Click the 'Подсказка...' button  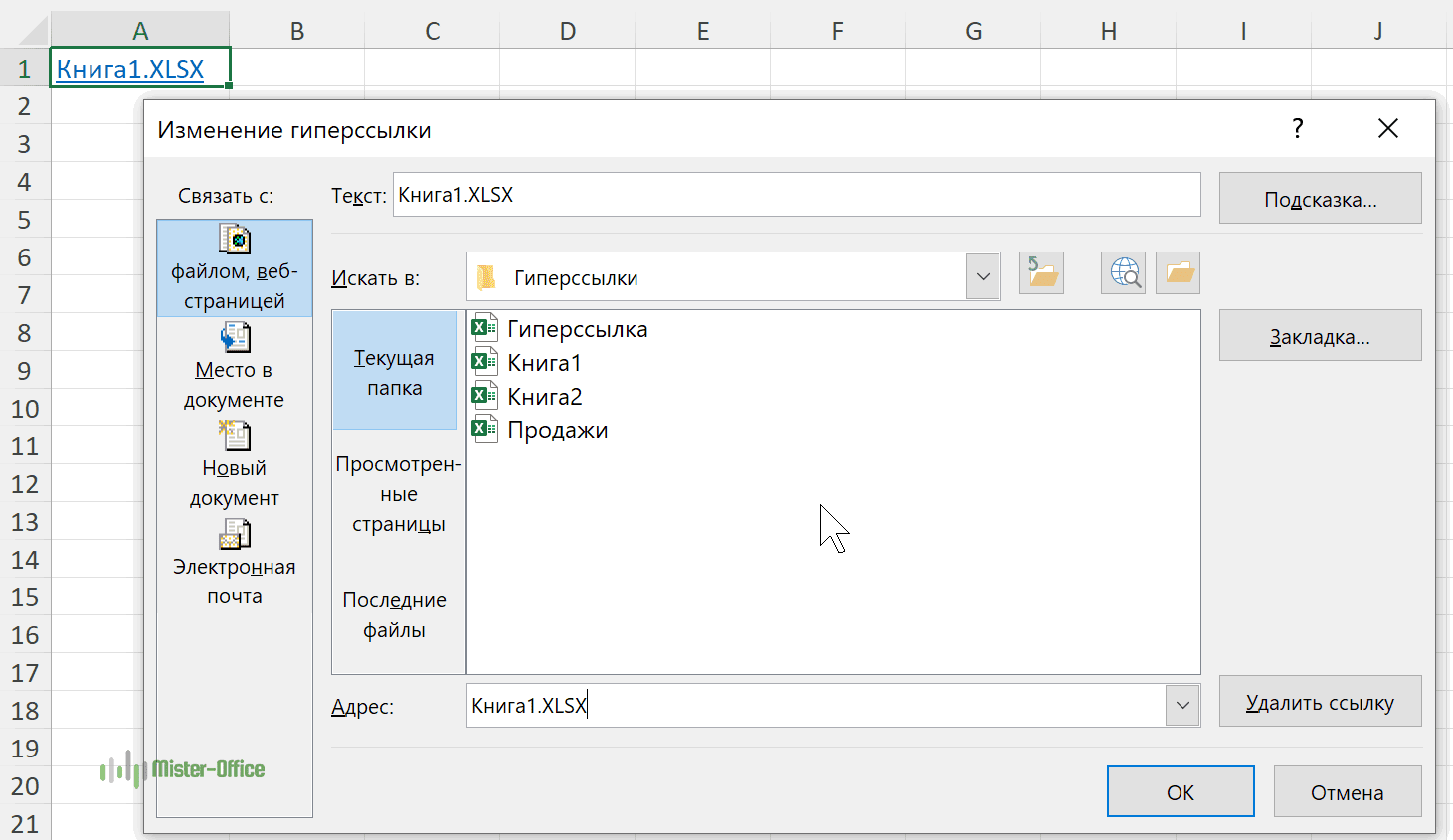1320,199
